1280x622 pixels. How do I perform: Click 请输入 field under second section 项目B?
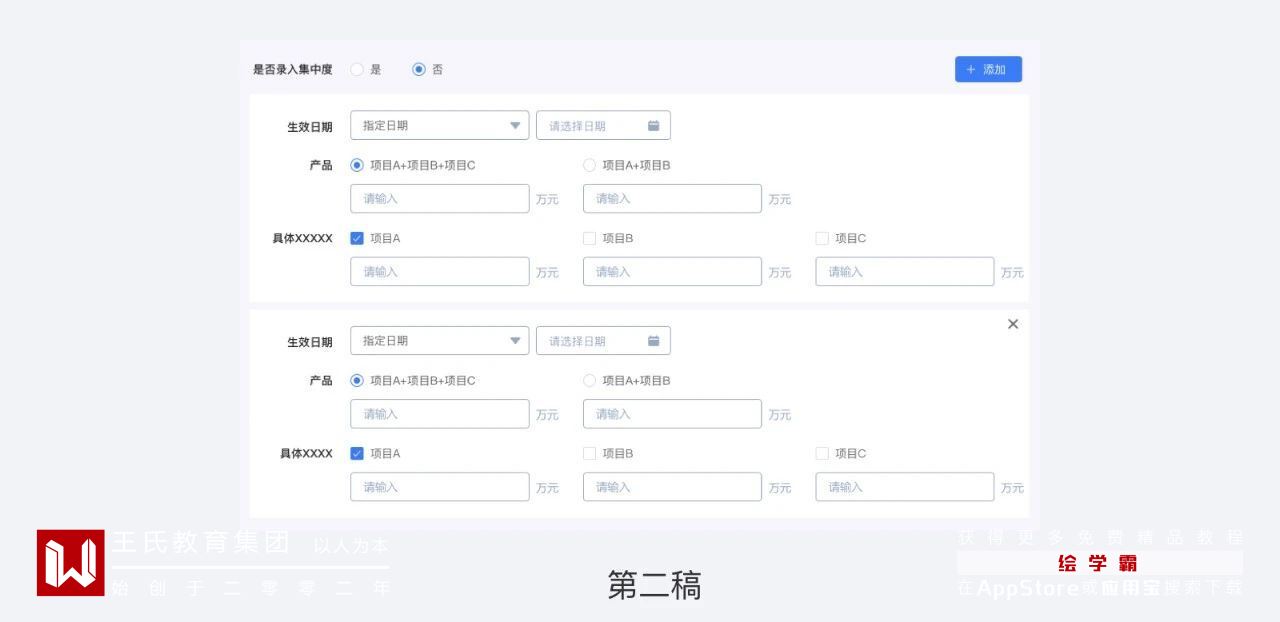click(671, 487)
